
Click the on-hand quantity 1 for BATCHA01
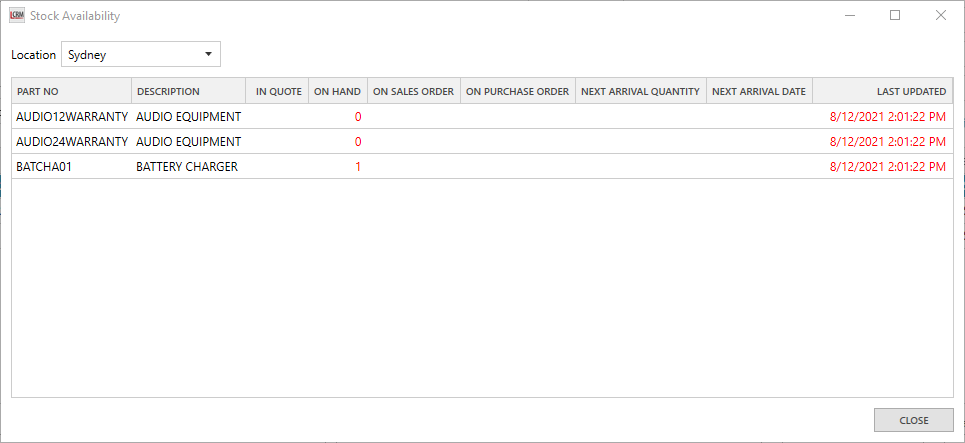pos(357,167)
